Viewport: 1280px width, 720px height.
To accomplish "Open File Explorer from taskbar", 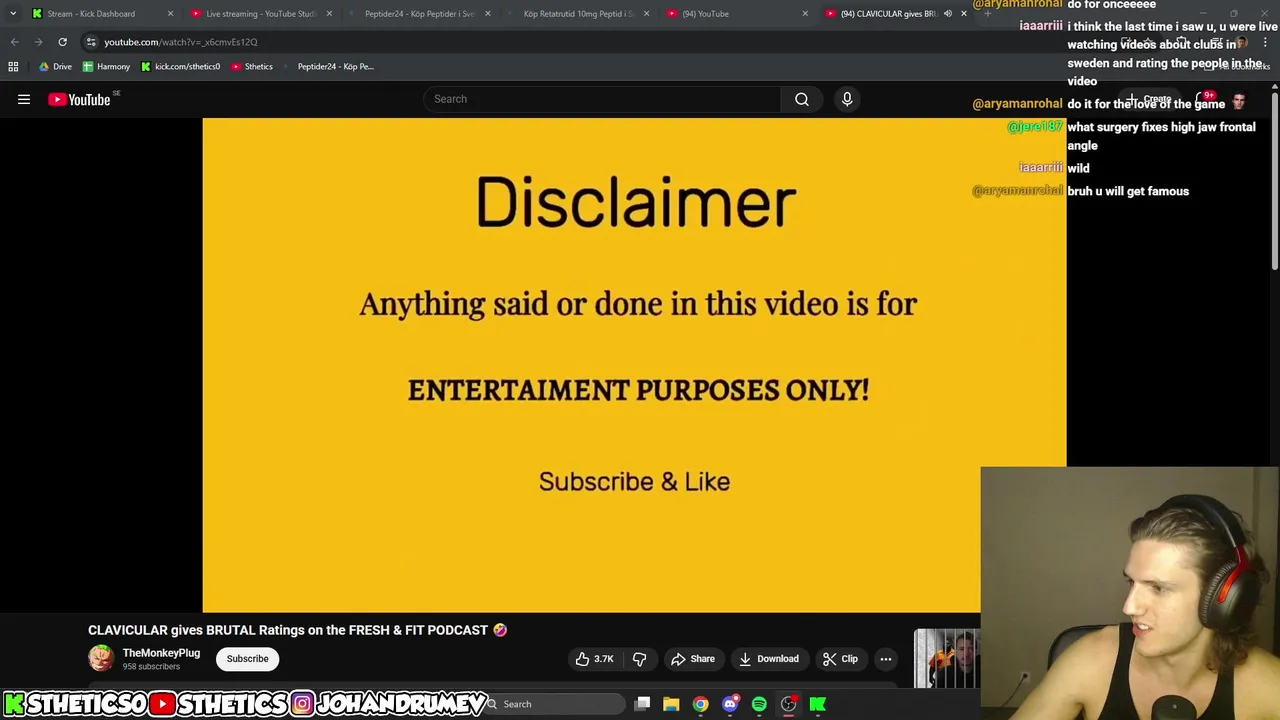I will click(x=671, y=704).
